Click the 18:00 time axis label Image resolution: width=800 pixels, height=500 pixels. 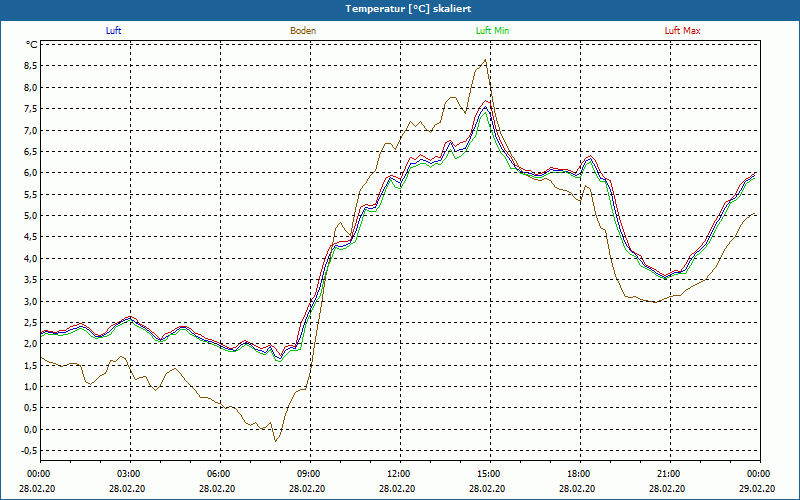coord(577,474)
